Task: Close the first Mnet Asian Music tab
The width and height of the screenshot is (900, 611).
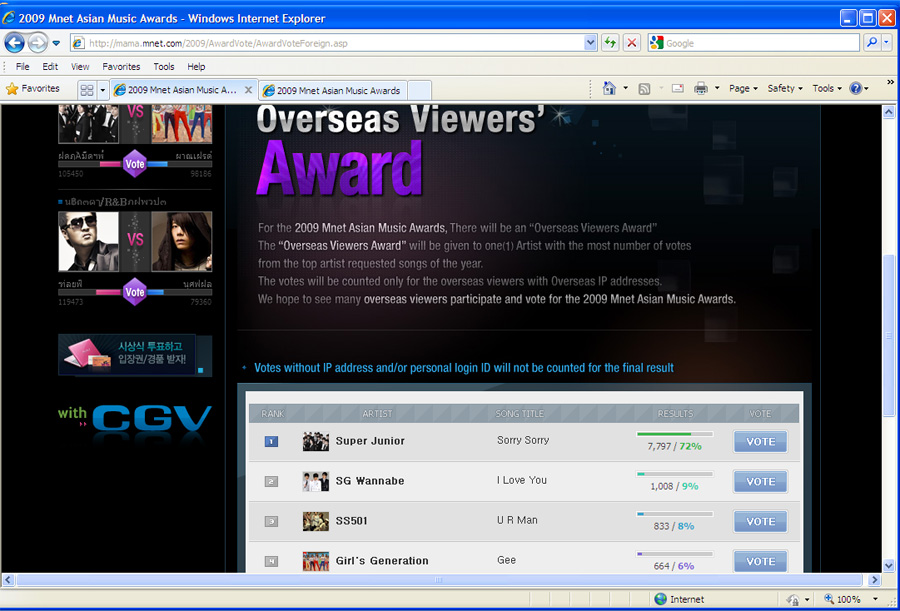Action: pos(248,90)
